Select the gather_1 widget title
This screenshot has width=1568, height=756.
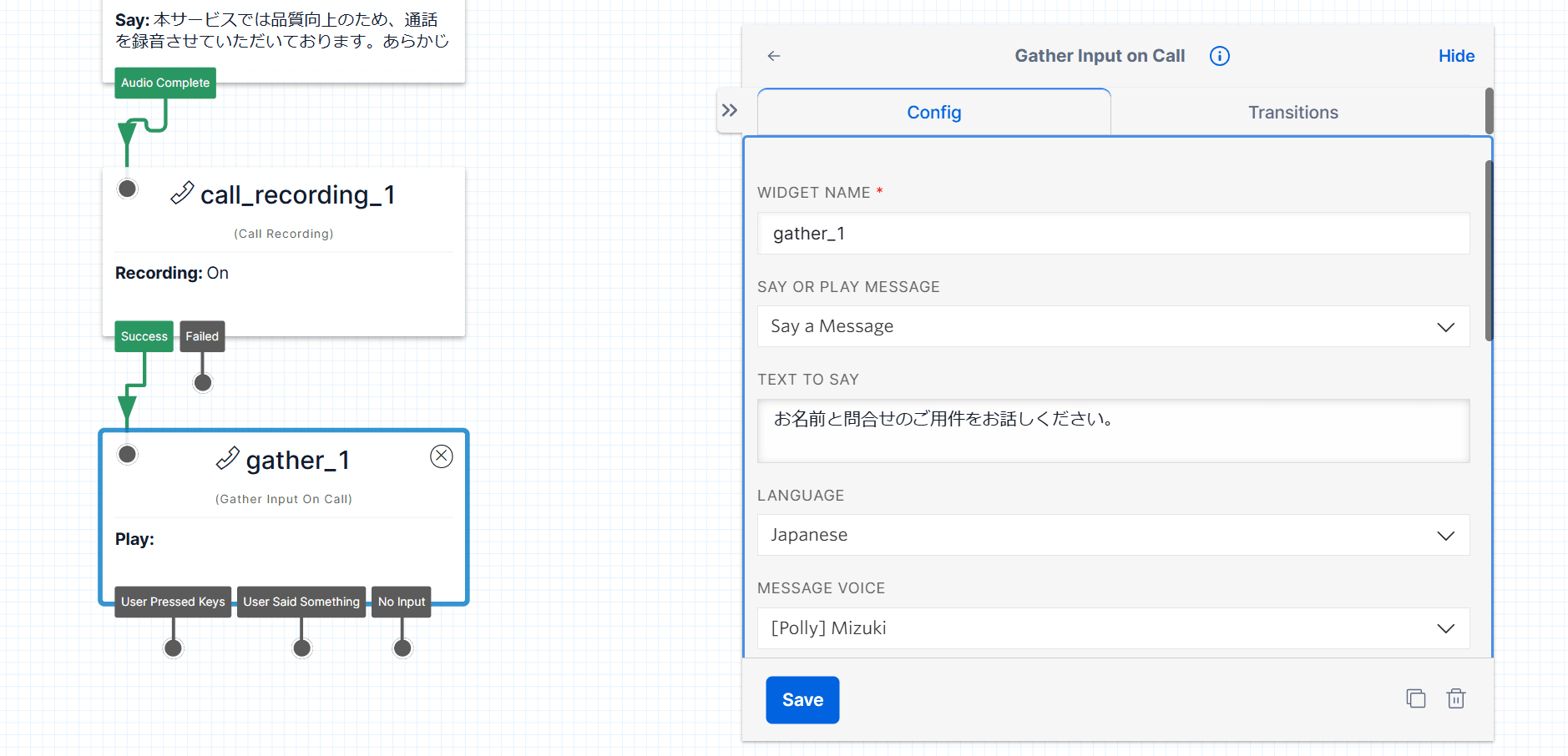point(297,460)
